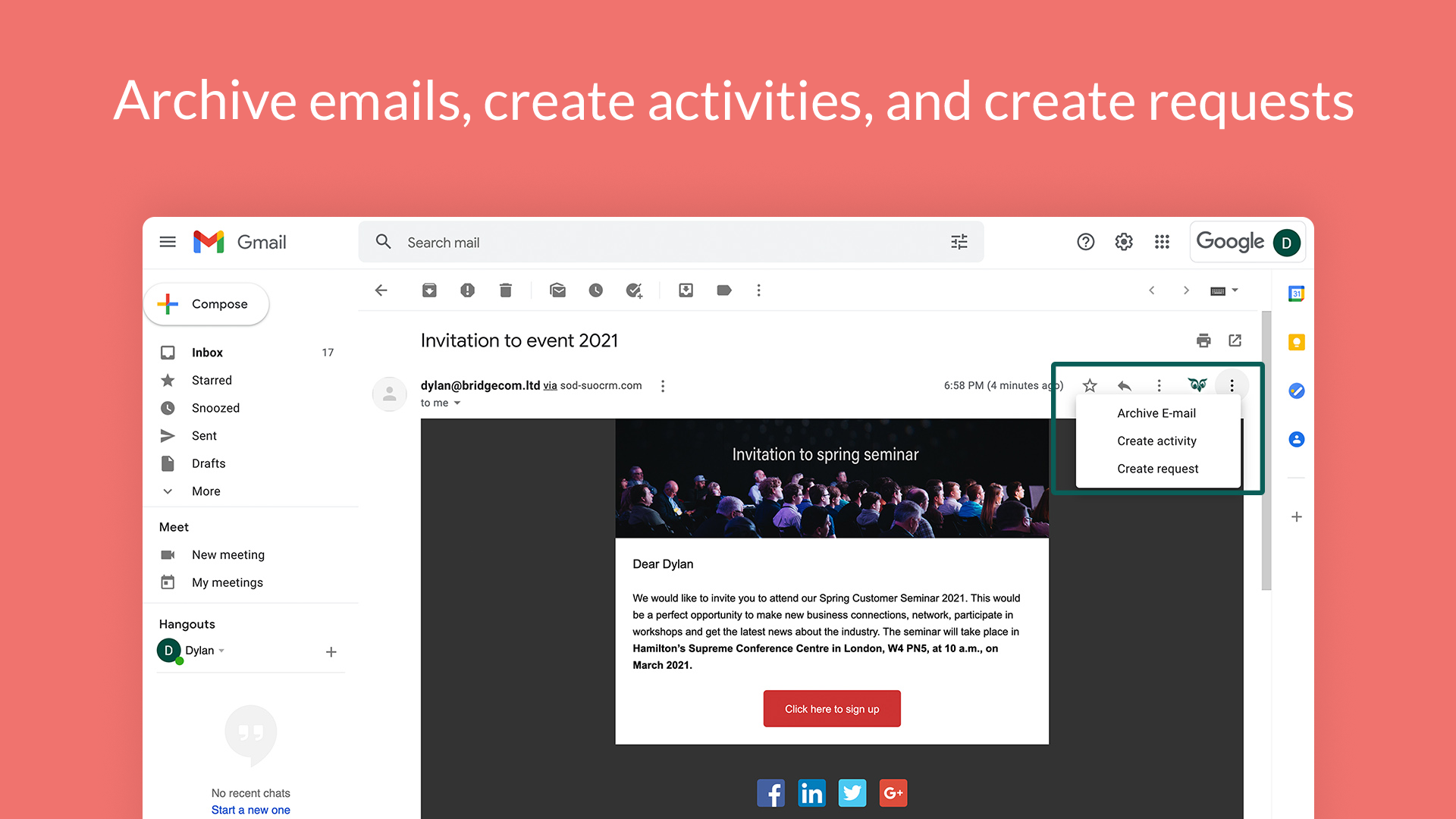Viewport: 1456px width, 819px height.
Task: Click the CRM plugin icon in toolbar
Action: coord(1197,384)
